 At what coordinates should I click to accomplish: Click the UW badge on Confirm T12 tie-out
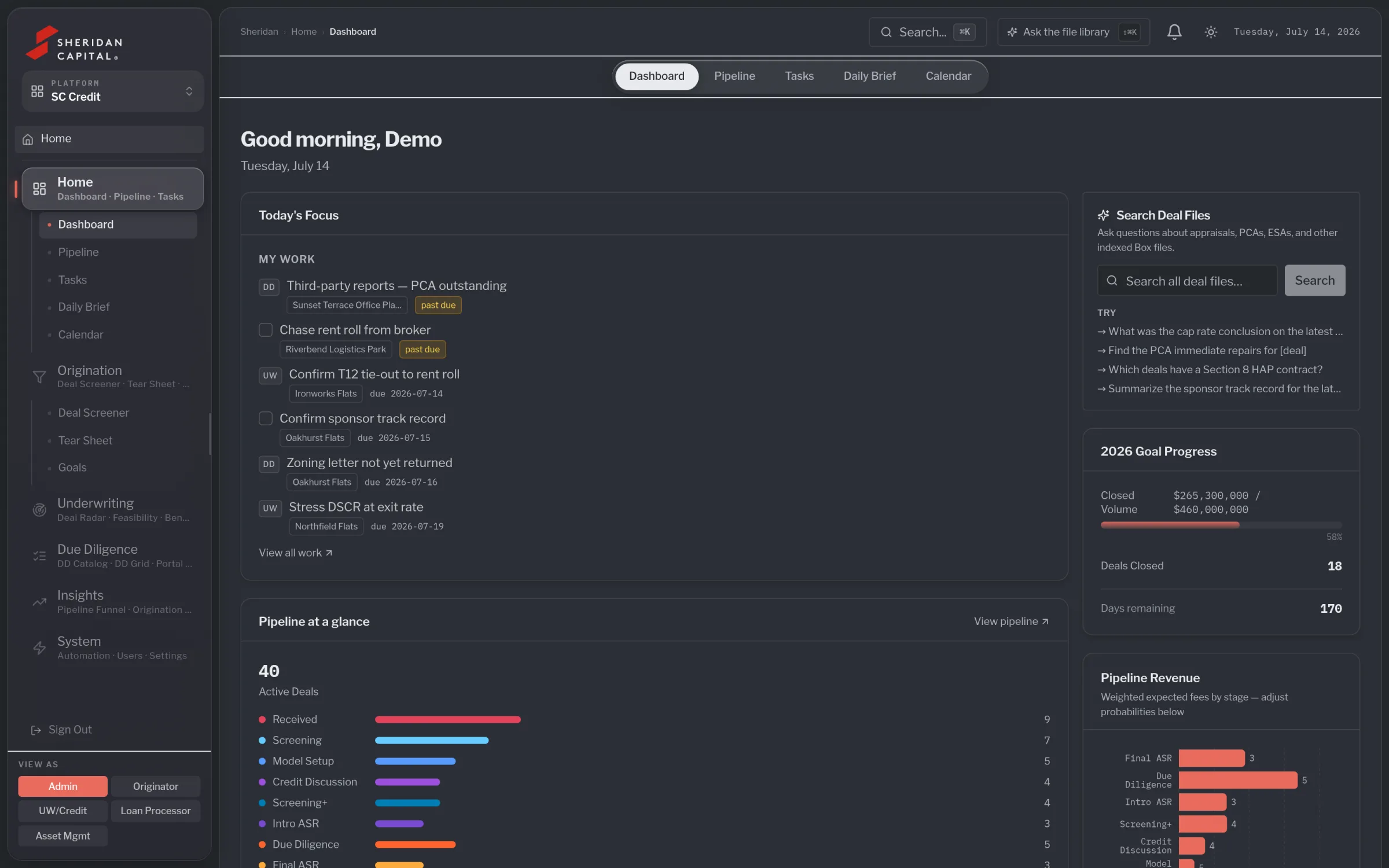coord(270,375)
